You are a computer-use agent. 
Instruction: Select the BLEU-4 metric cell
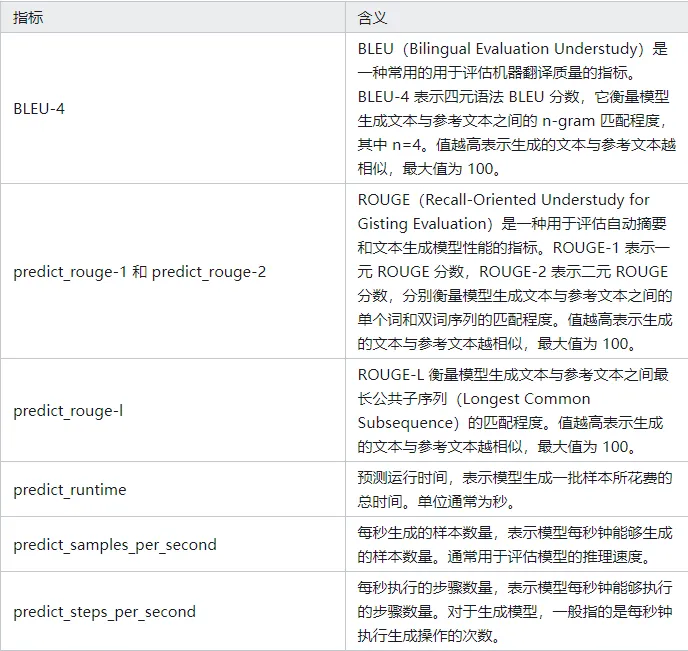[x=173, y=108]
